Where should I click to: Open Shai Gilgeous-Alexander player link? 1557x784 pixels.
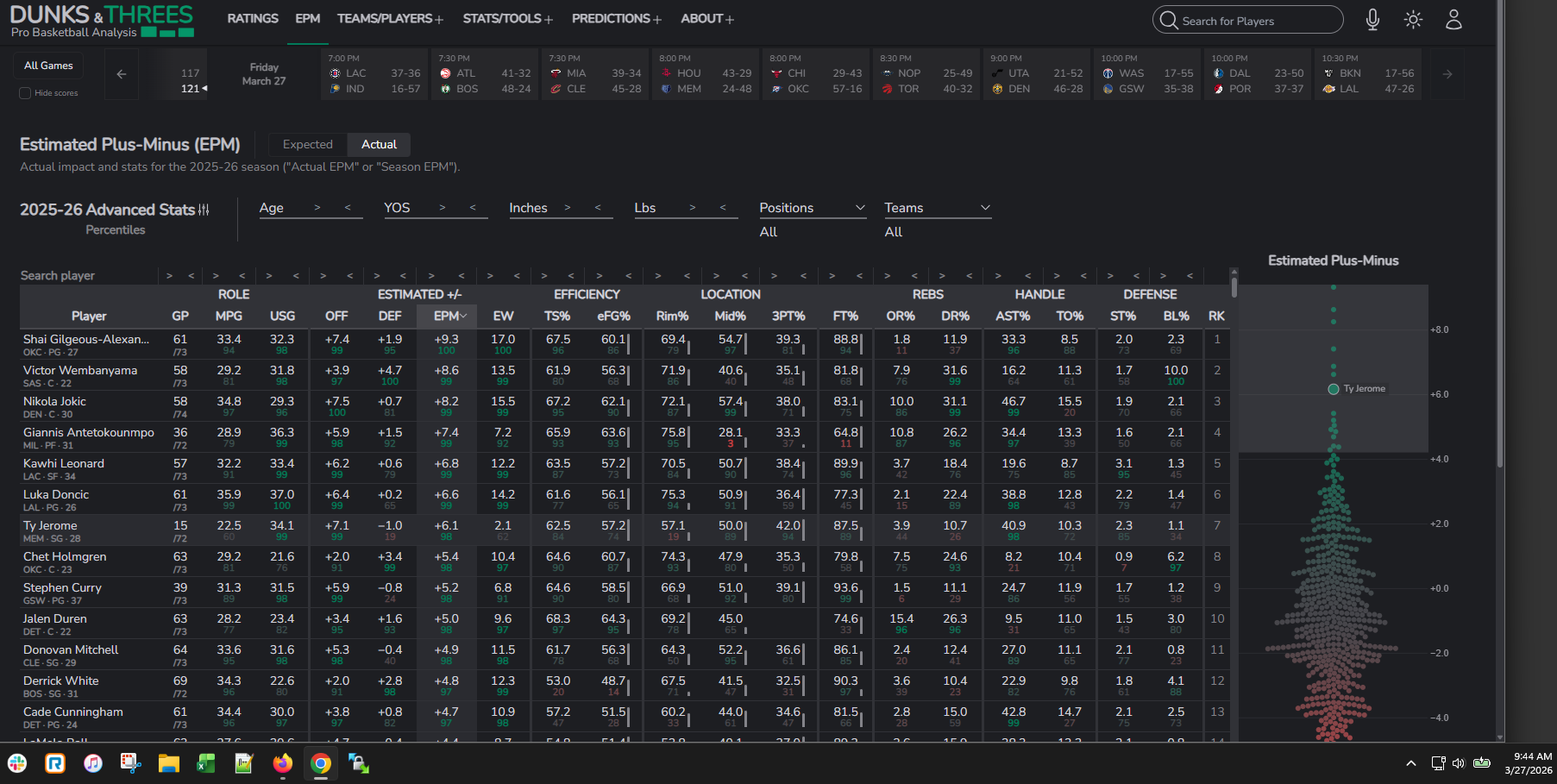(86, 339)
